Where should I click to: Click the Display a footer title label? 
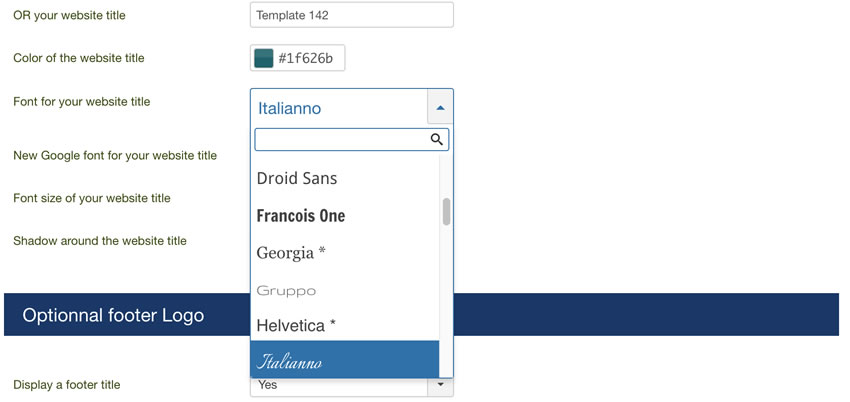point(67,385)
